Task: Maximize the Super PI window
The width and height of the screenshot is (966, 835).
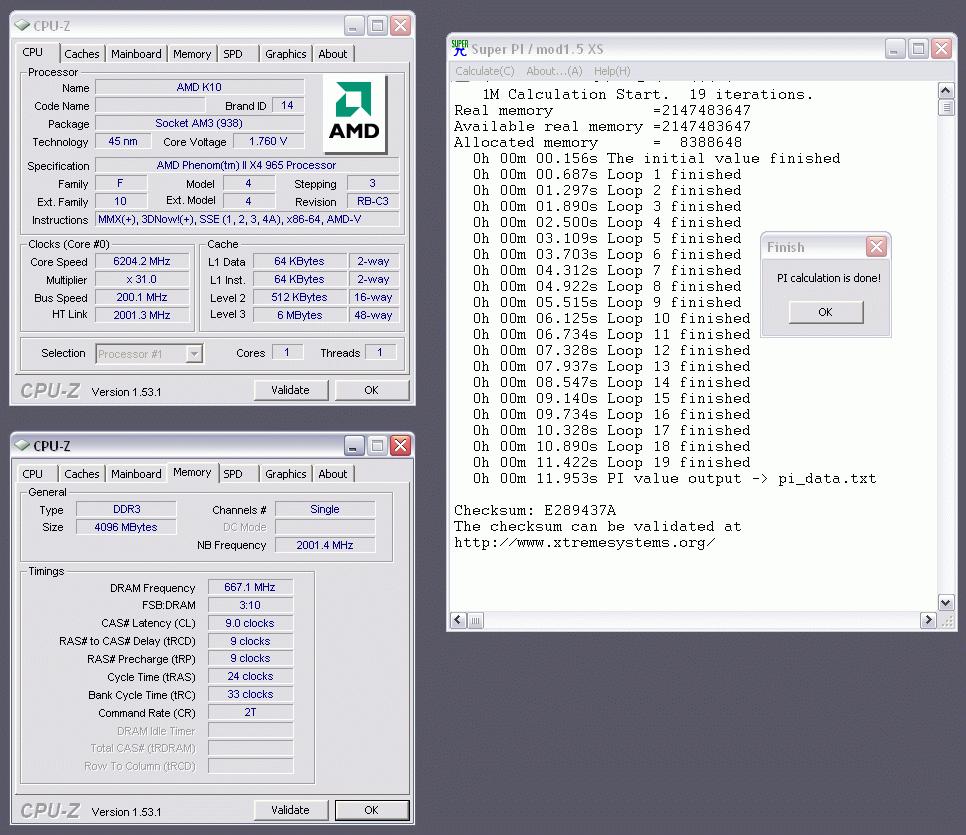Action: (918, 49)
